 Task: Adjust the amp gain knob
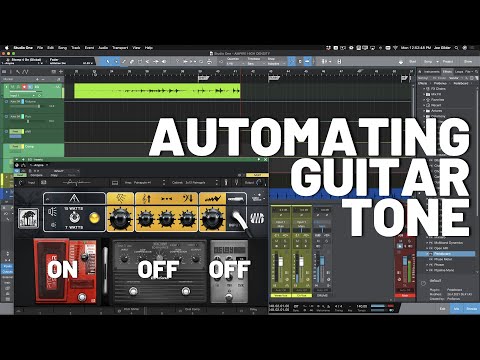point(120,219)
